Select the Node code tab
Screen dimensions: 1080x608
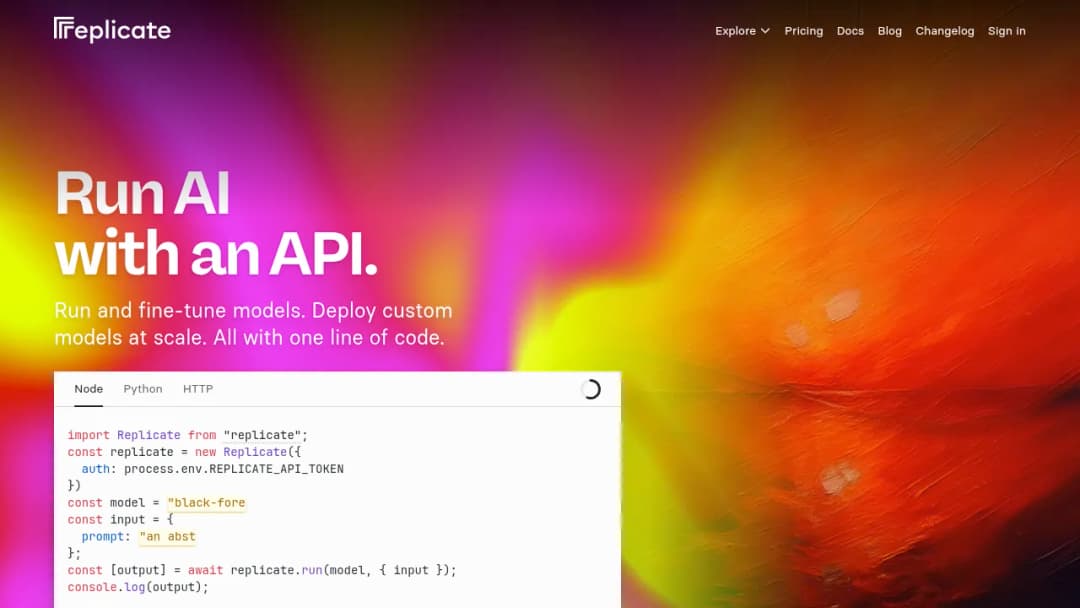click(x=88, y=389)
